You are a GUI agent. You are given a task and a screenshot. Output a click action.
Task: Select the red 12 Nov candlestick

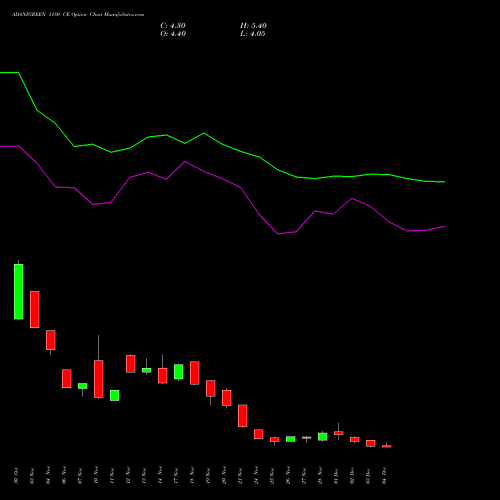tap(131, 364)
